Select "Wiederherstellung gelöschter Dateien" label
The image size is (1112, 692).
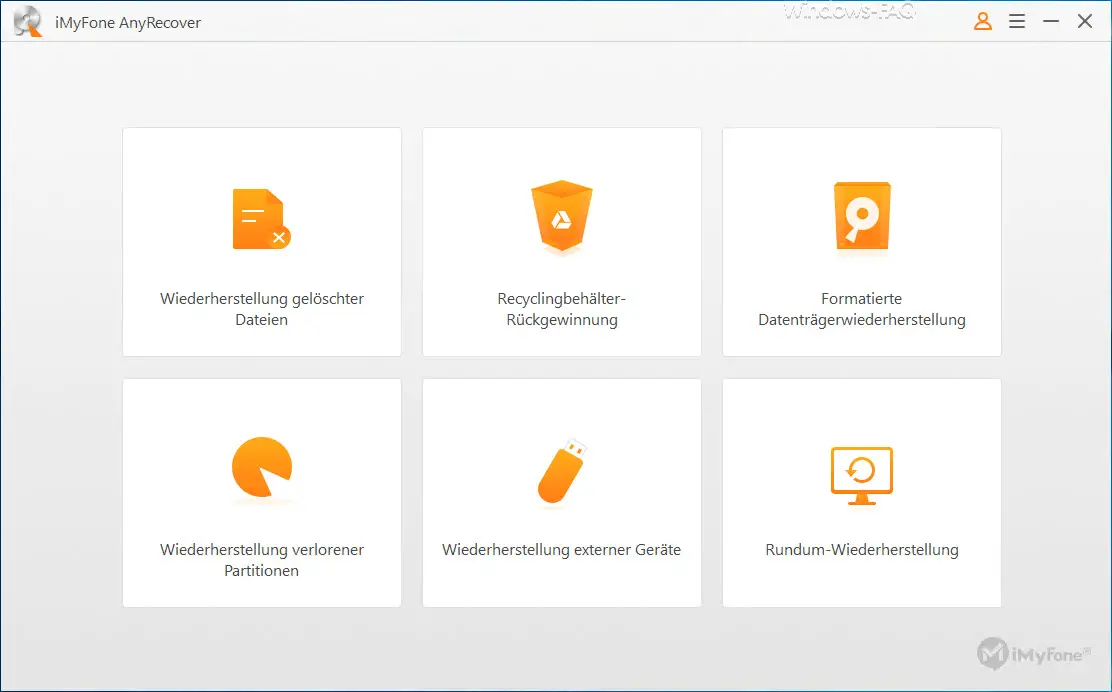click(262, 309)
